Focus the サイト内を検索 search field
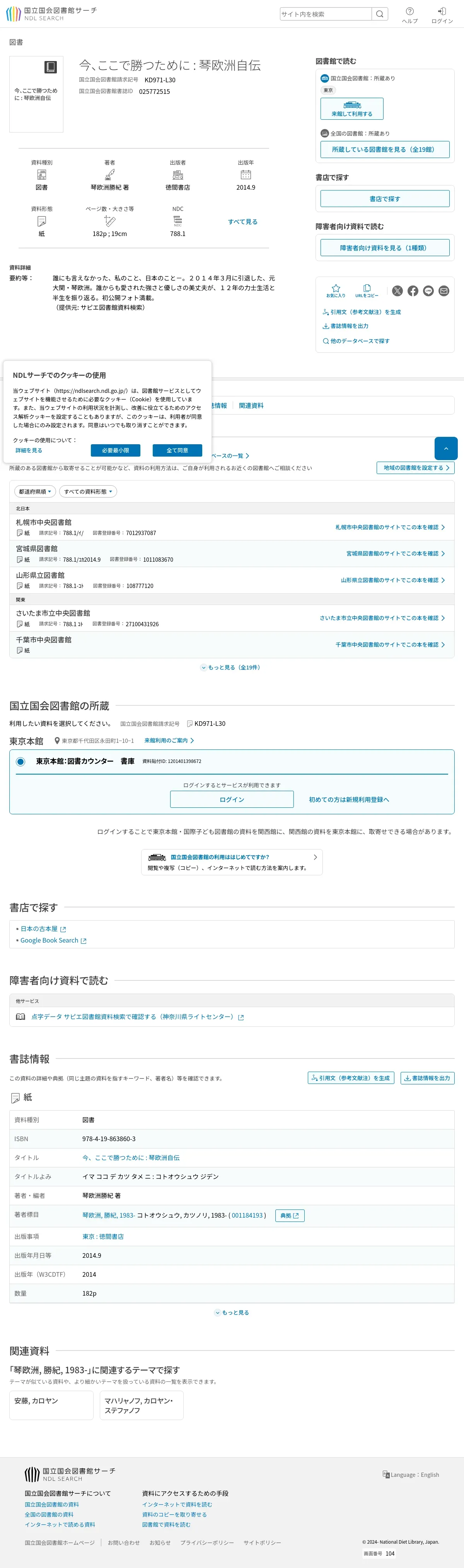 coord(326,14)
